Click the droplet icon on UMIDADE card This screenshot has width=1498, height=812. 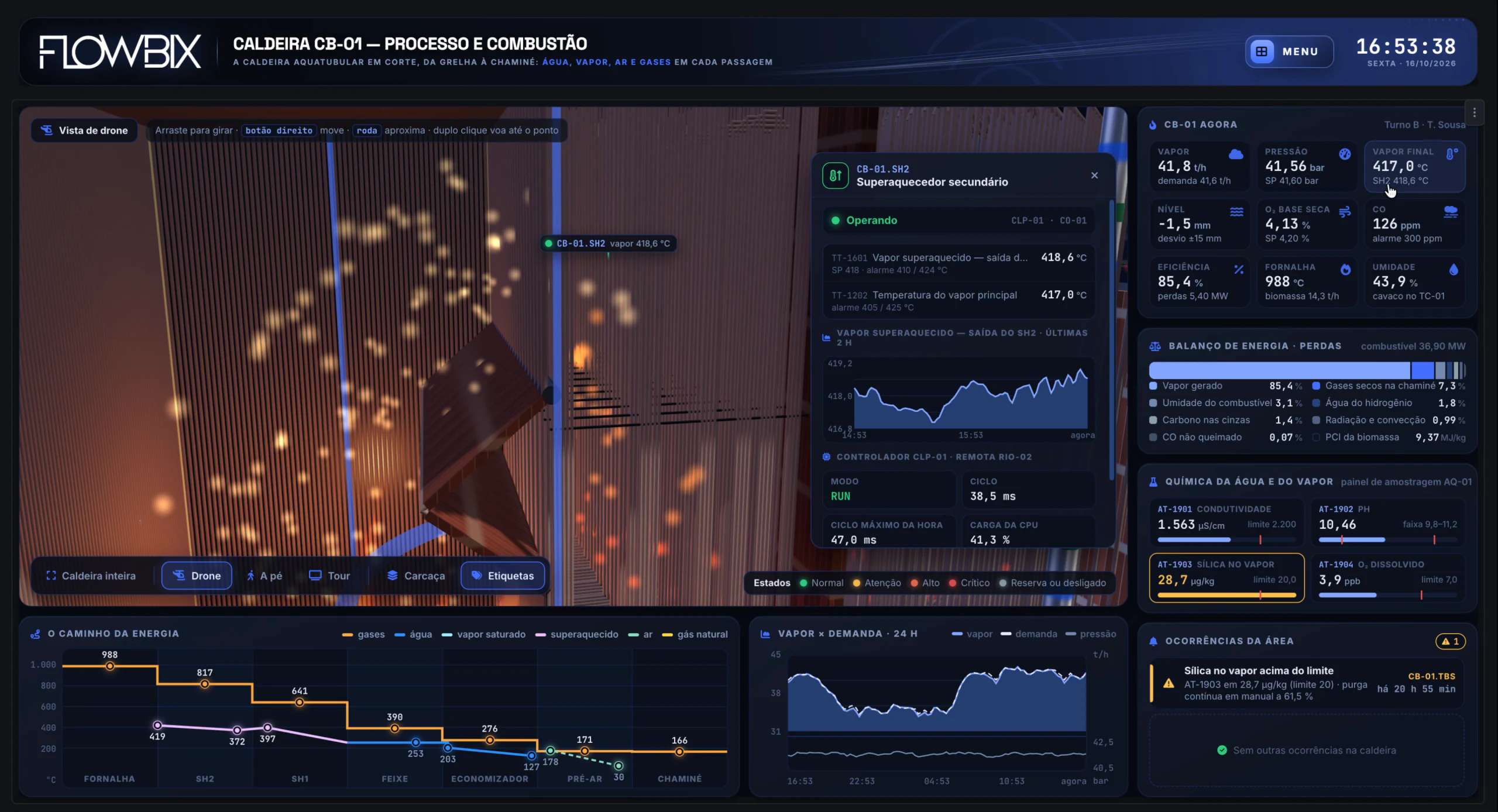point(1454,269)
